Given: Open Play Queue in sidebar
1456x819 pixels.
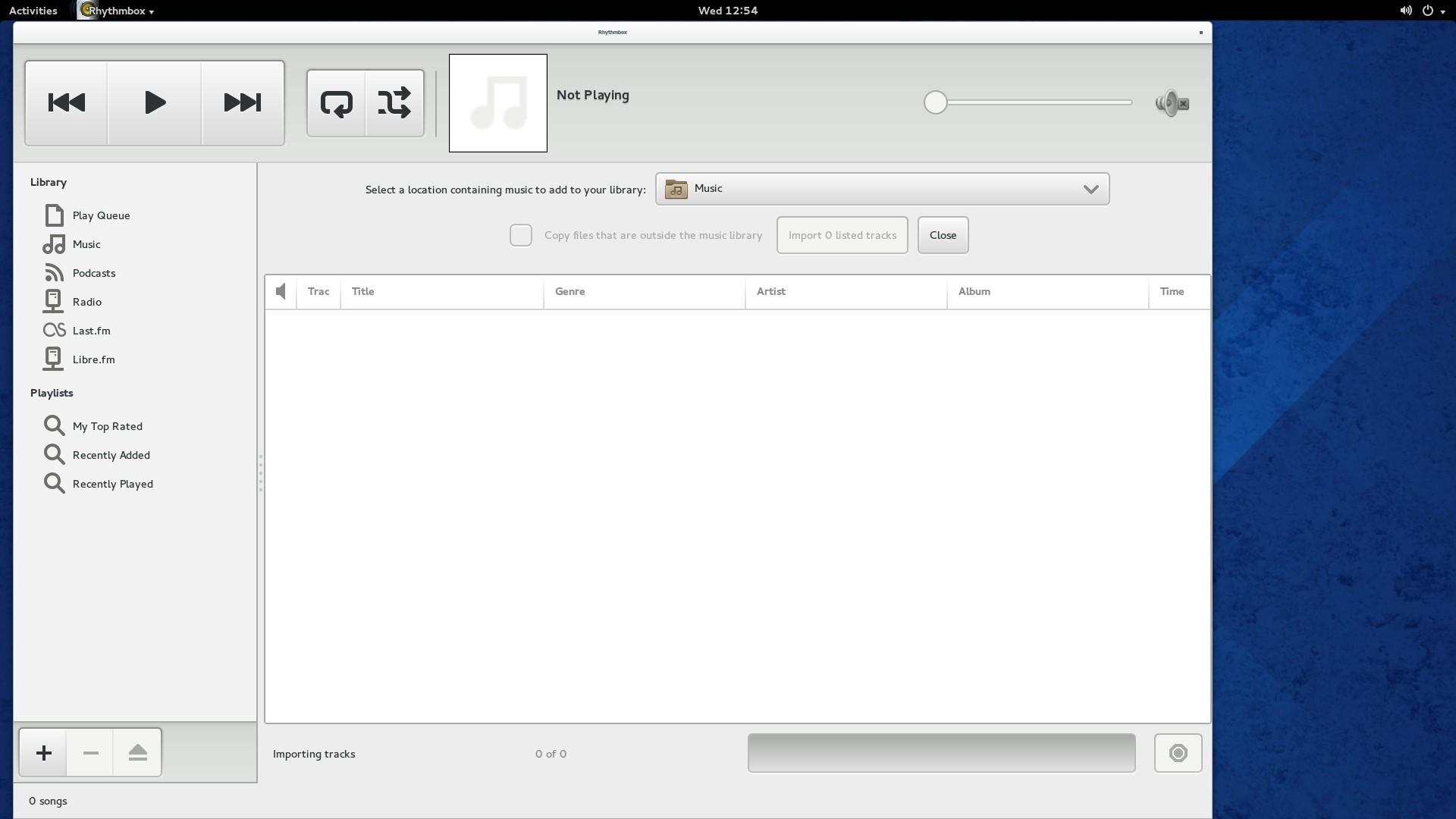Looking at the screenshot, I should click(135, 215).
